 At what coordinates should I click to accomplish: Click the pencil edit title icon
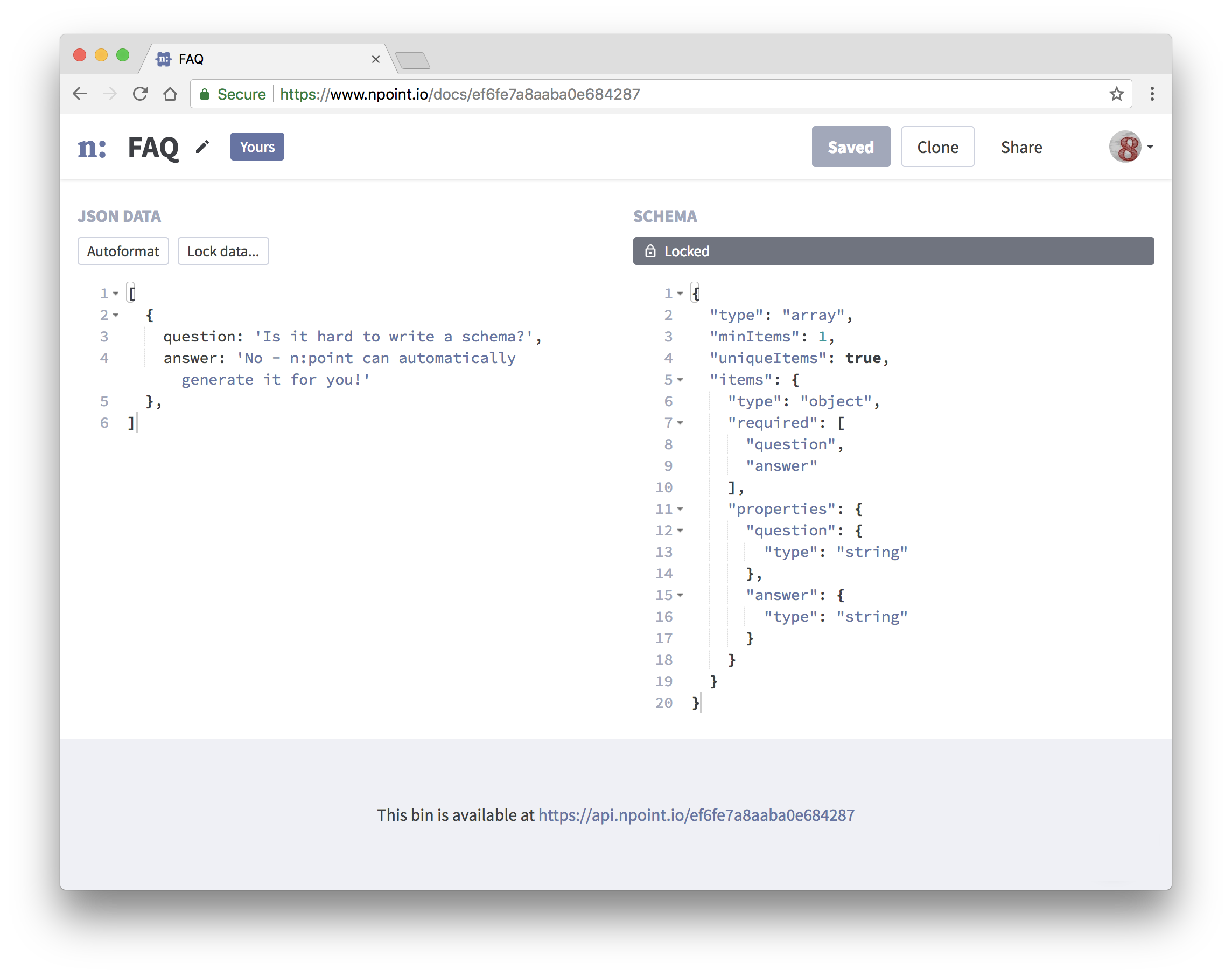[202, 147]
